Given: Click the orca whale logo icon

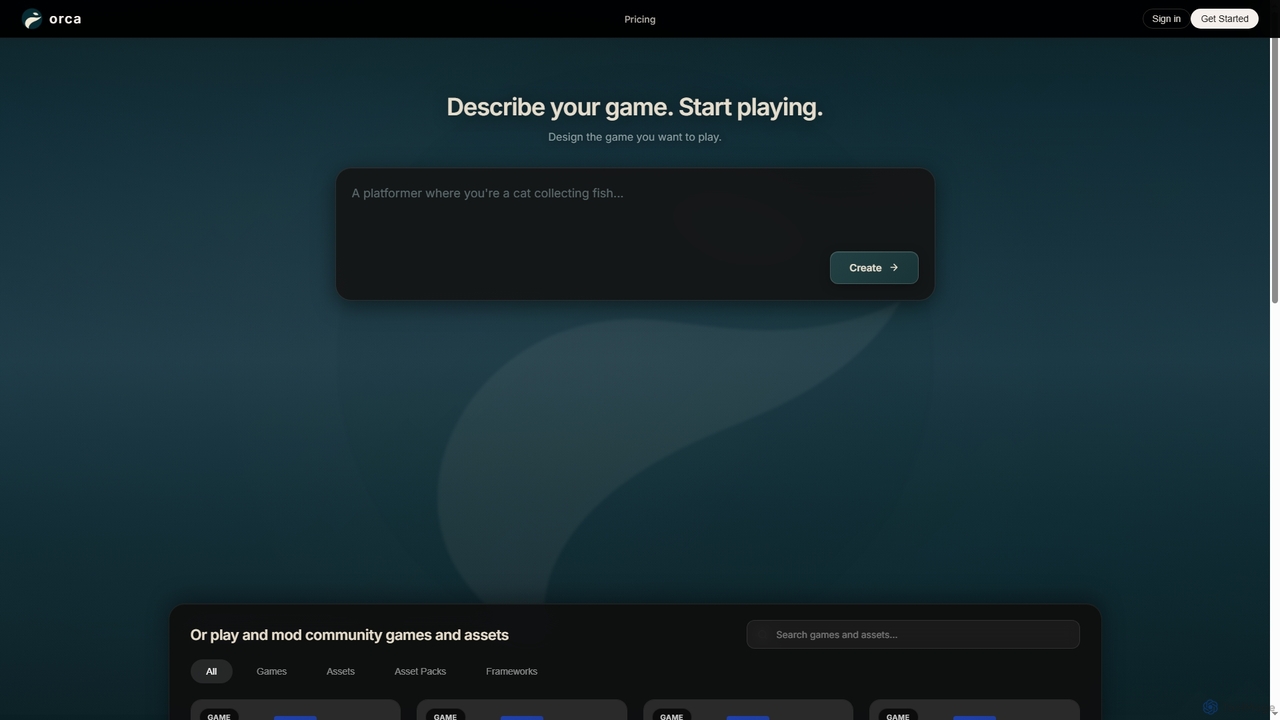Looking at the screenshot, I should click(x=32, y=19).
